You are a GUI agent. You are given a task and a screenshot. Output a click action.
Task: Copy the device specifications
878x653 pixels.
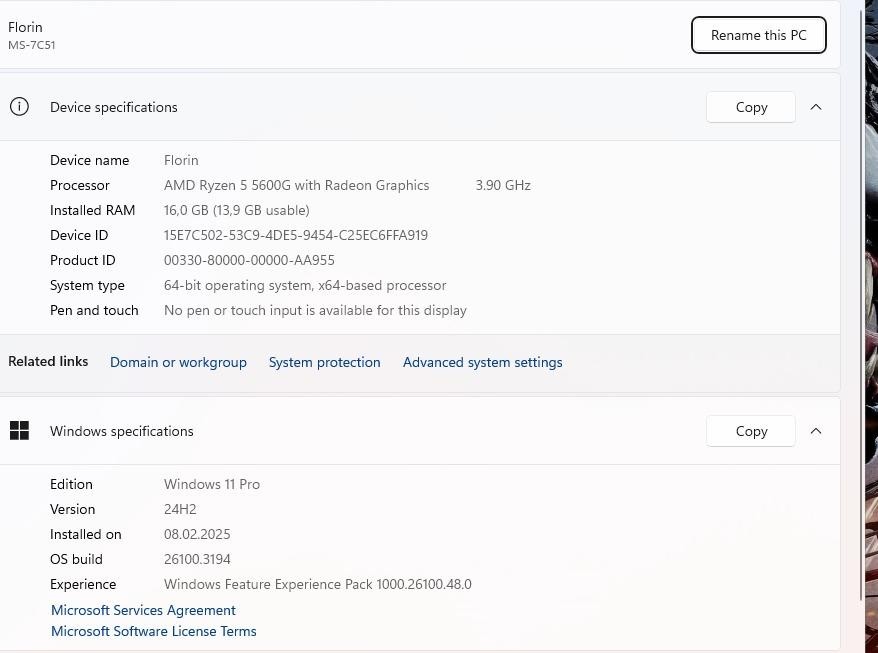pyautogui.click(x=751, y=107)
